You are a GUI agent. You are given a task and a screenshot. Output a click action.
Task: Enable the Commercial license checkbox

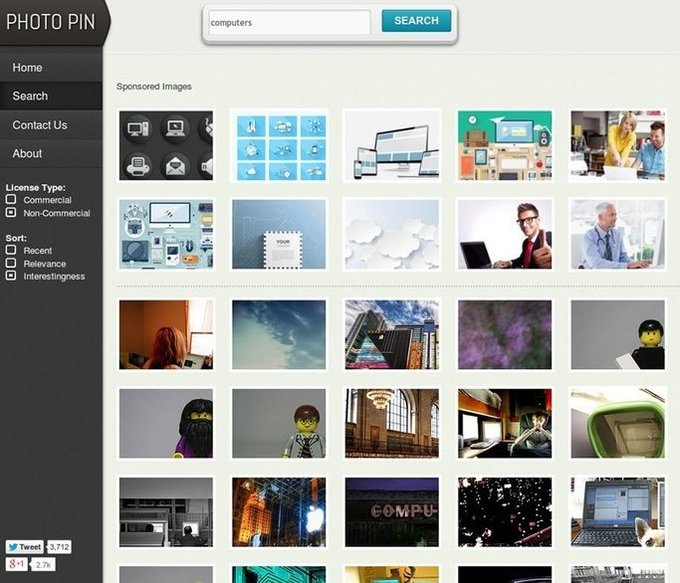tap(11, 200)
